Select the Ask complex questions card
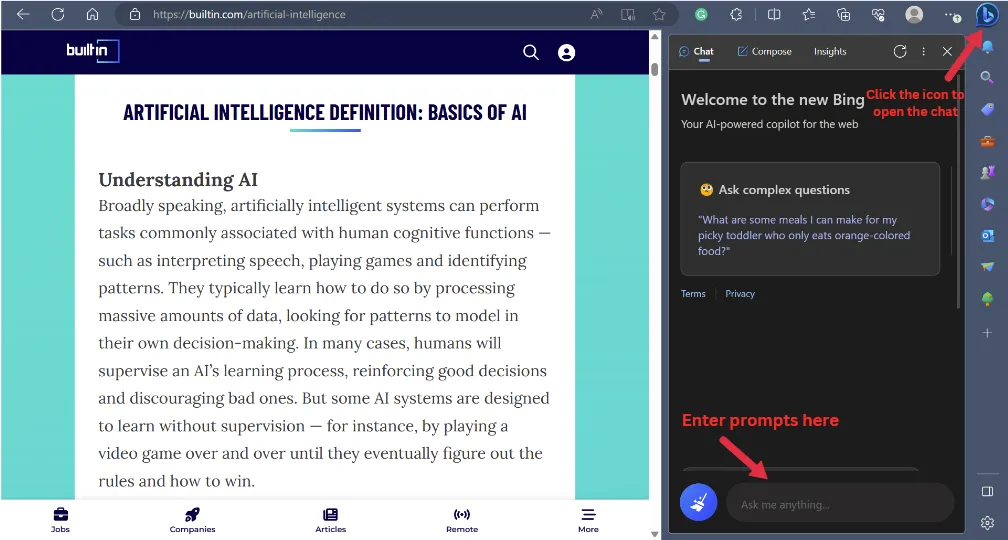 (x=810, y=219)
